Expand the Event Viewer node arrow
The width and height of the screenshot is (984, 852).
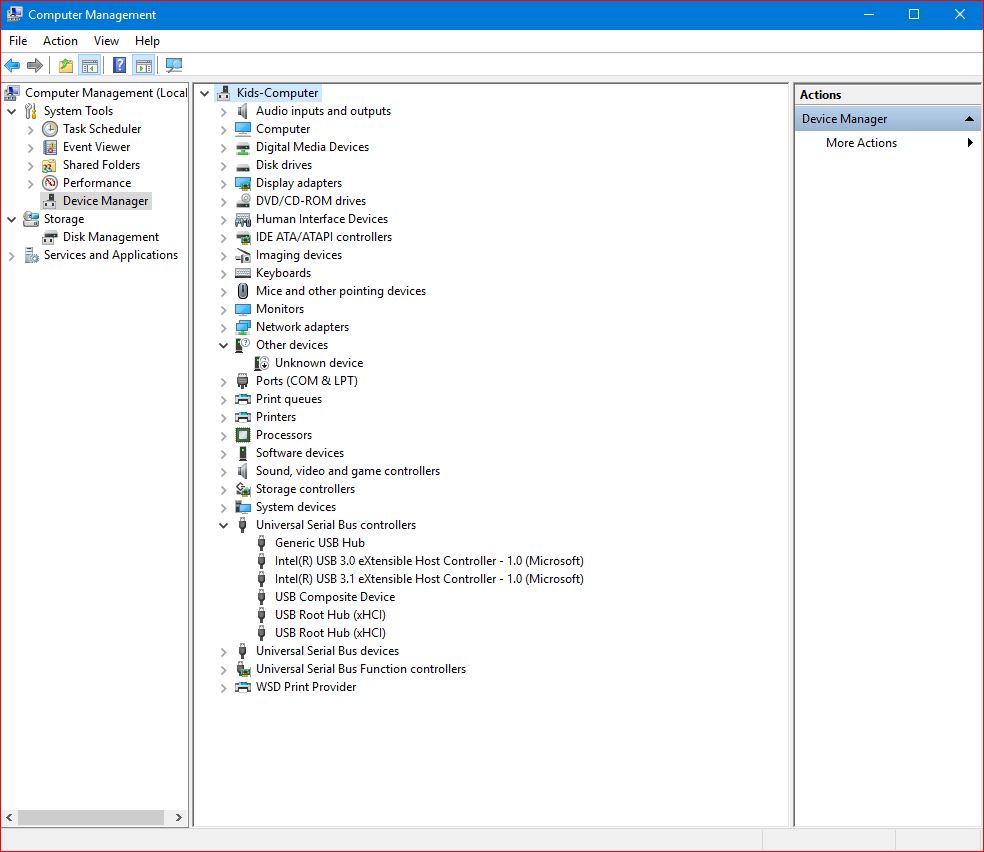(x=30, y=147)
